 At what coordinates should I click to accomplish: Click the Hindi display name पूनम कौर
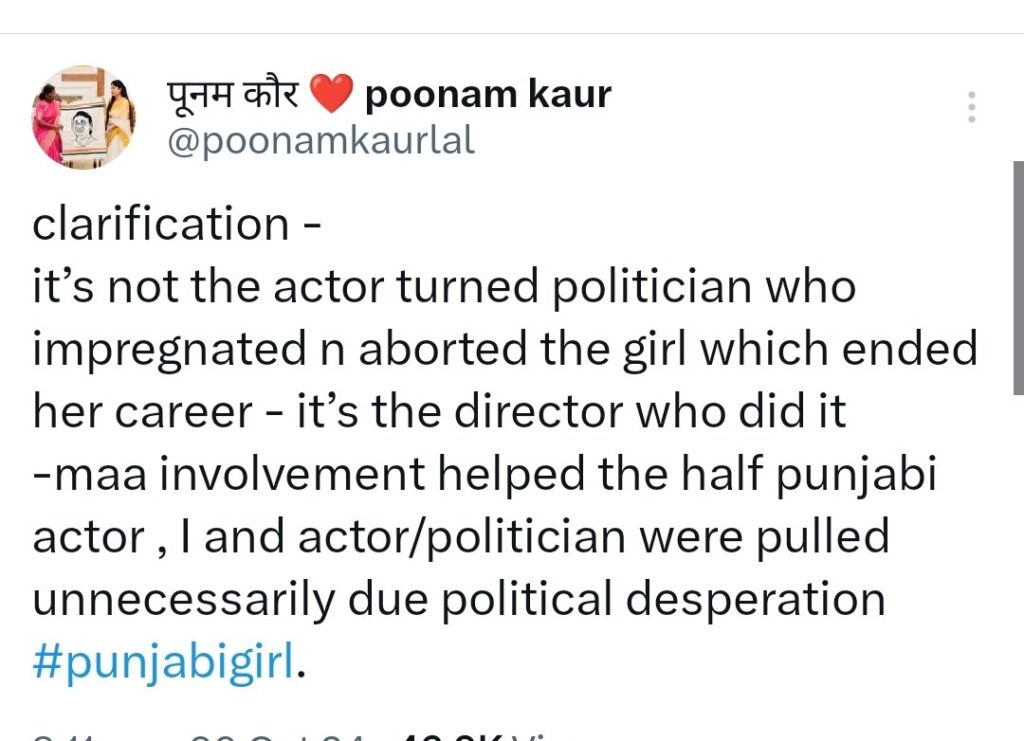pyautogui.click(x=232, y=96)
